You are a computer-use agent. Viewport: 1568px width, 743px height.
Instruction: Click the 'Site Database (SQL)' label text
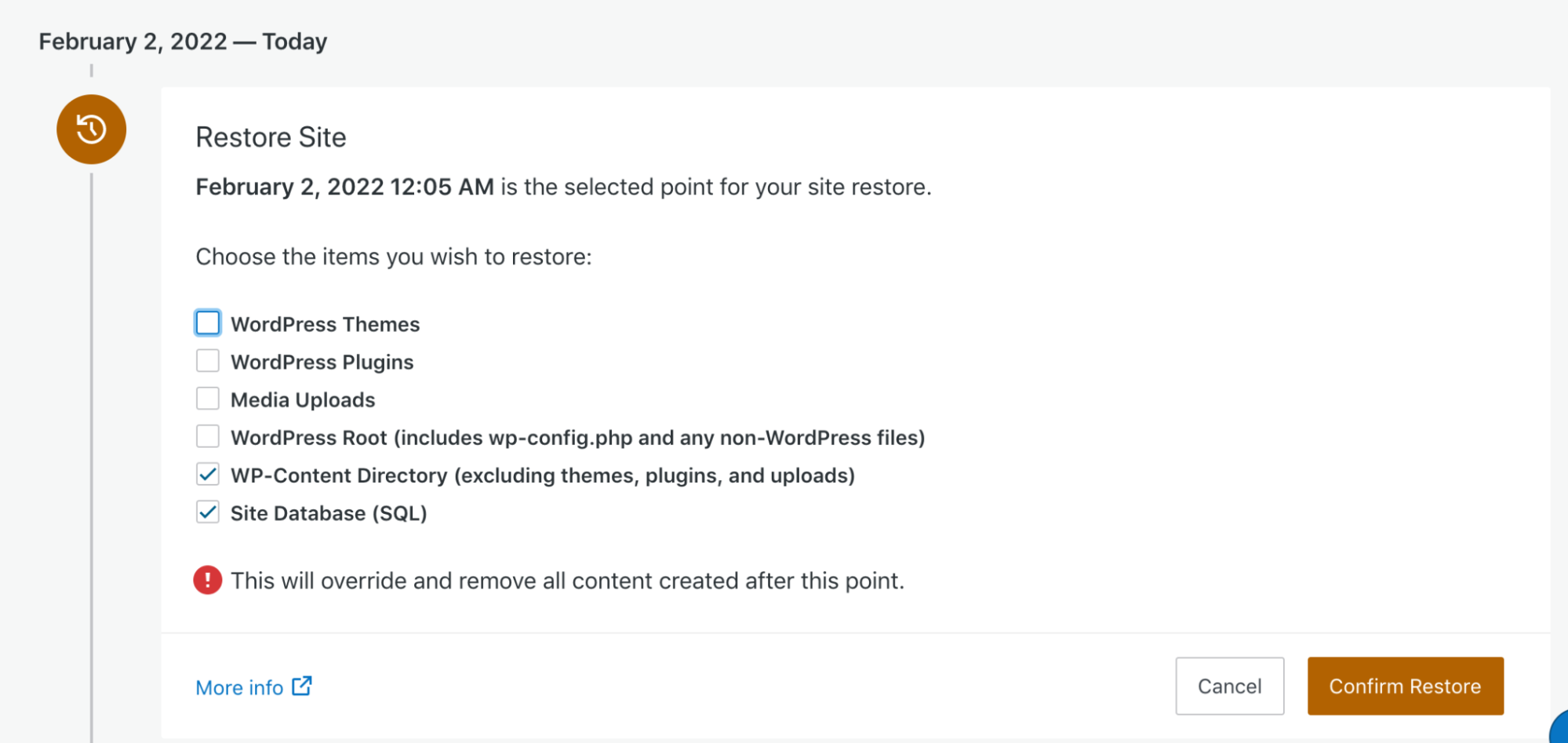pyautogui.click(x=329, y=514)
